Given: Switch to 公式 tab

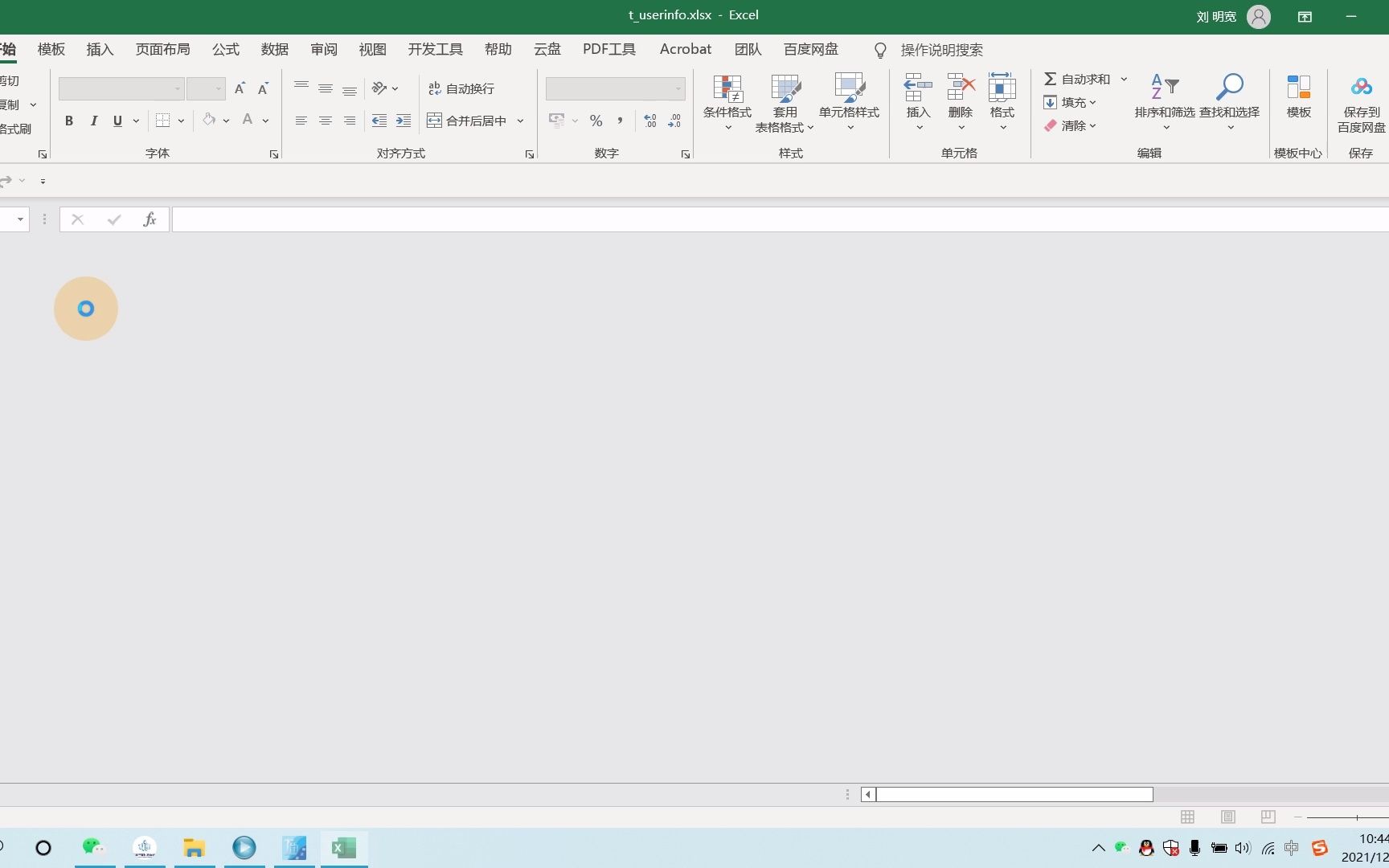Looking at the screenshot, I should coord(226,50).
